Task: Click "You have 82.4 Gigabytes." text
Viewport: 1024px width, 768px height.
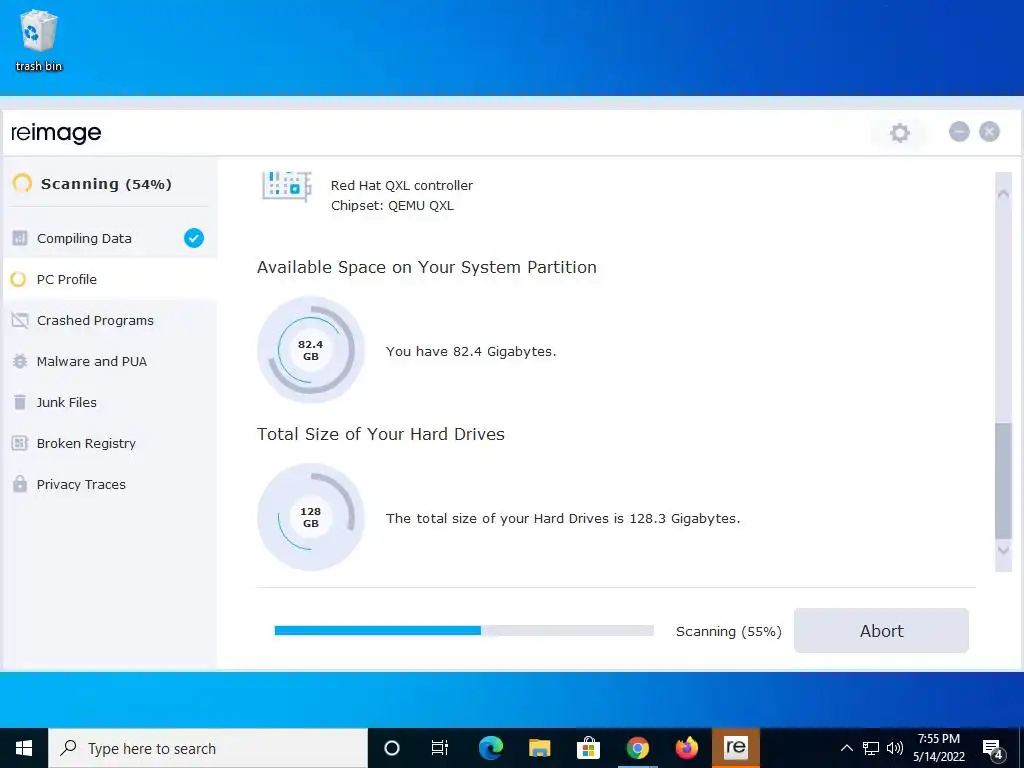Action: coord(471,351)
